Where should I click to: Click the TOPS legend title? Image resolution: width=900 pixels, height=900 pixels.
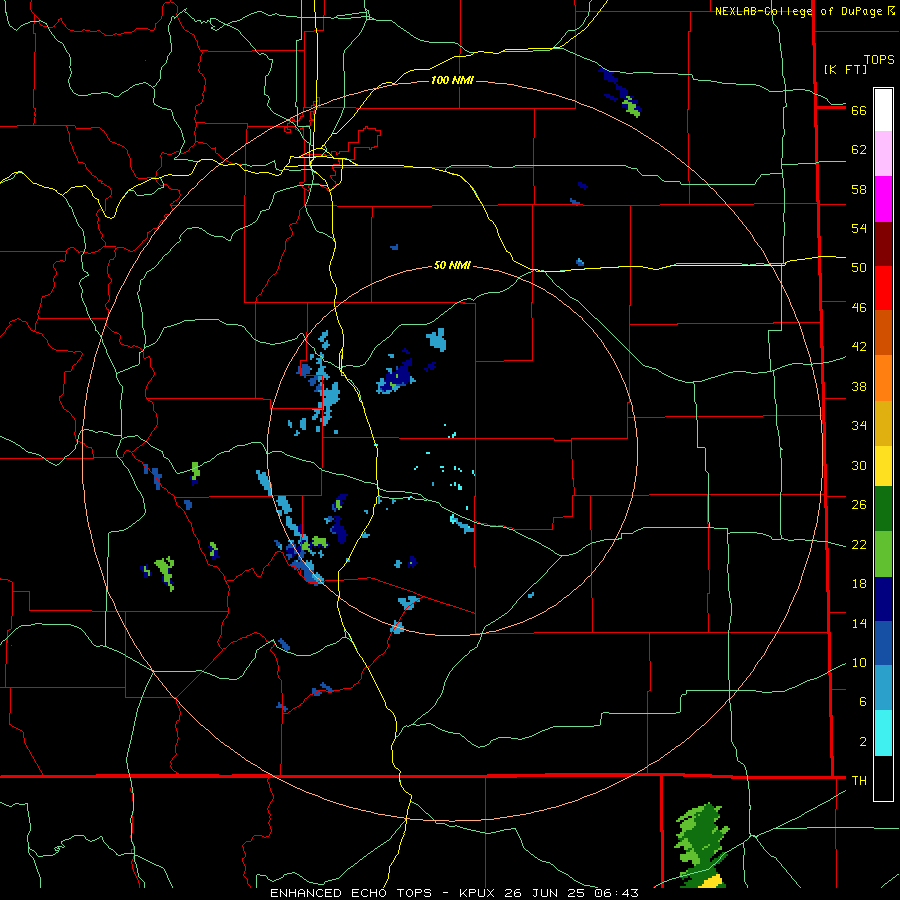point(879,60)
